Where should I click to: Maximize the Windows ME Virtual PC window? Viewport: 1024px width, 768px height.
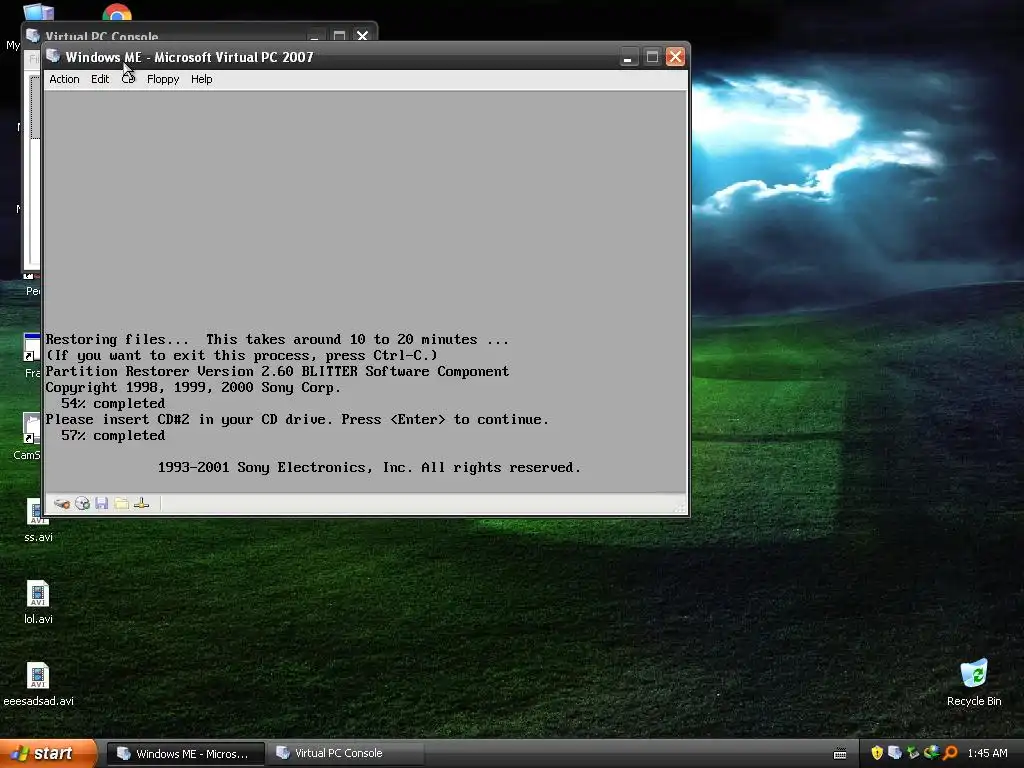652,57
